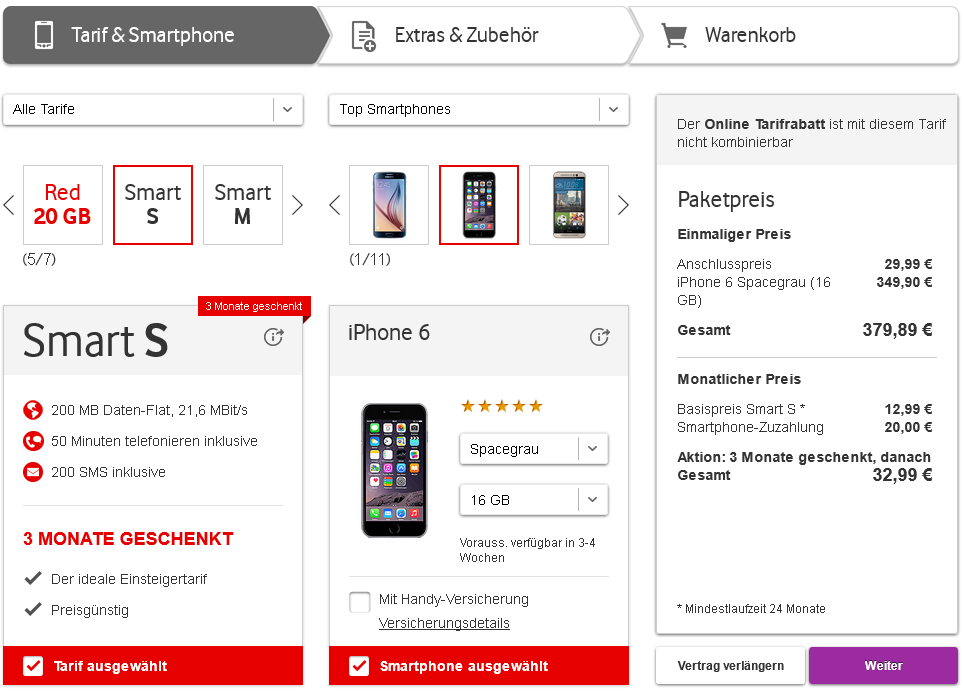The image size is (964, 694).
Task: Click the Extras document icon
Action: coord(363,36)
